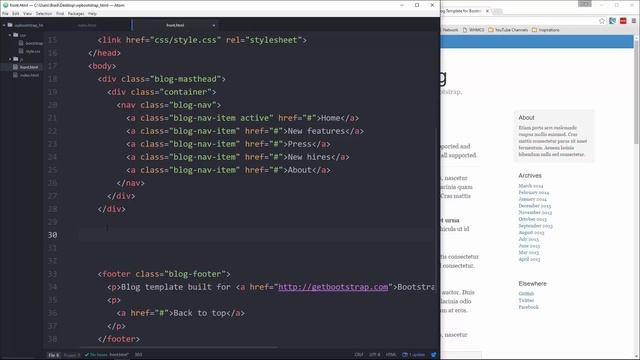Click the Atom app icon in title bar
640x360 pixels.
[x=5, y=5]
